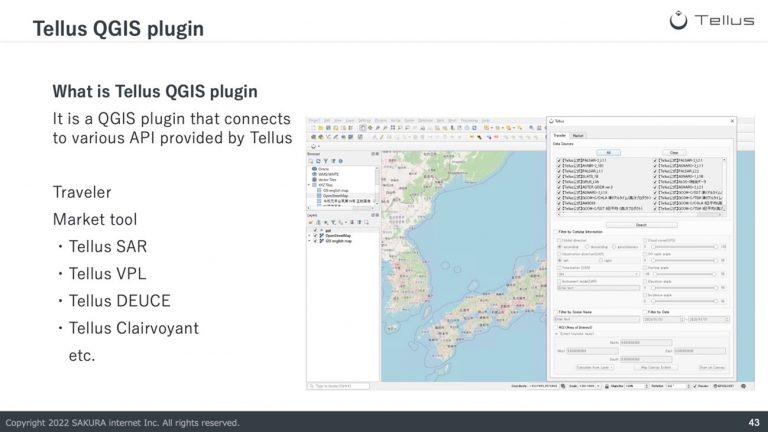Close the Tellus dialog window
Screen dimensions: 768x432
point(732,121)
